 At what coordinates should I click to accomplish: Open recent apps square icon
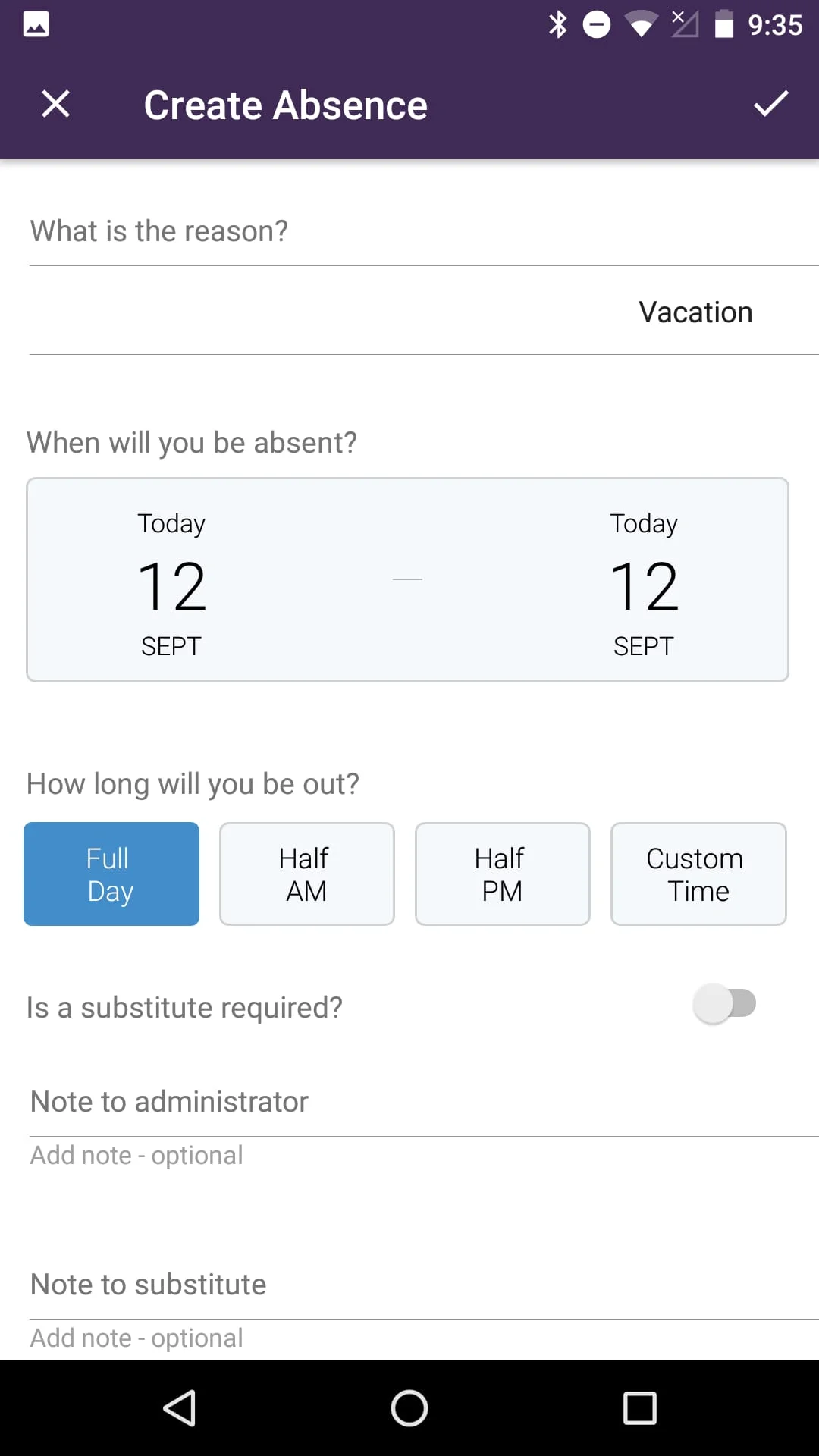pos(639,1408)
